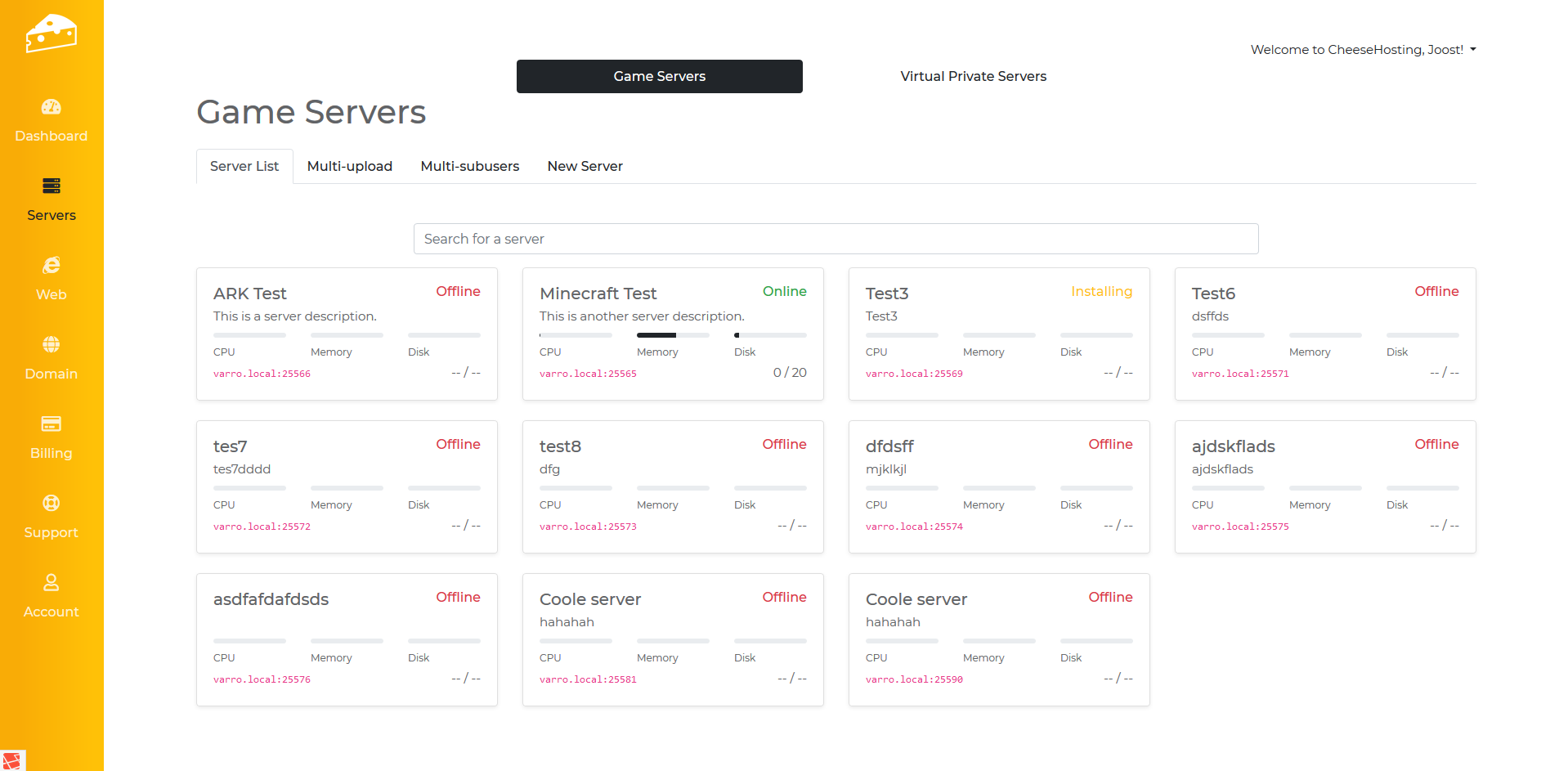
Task: Open the Account user icon
Action: pyautogui.click(x=51, y=582)
